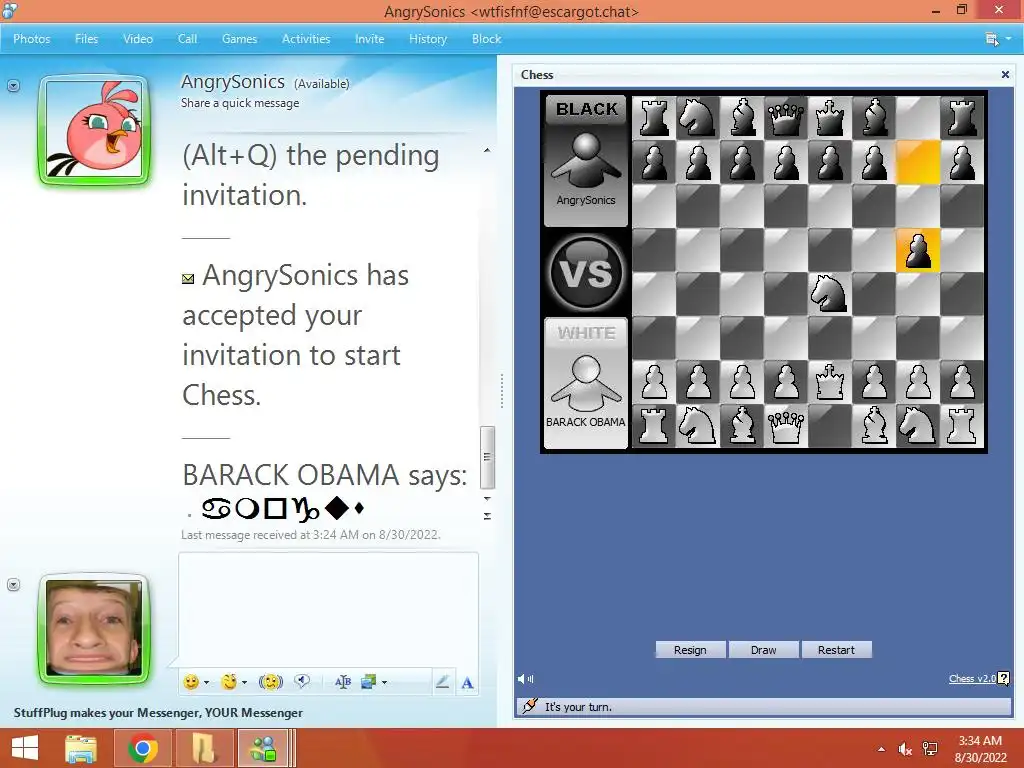This screenshot has height=768, width=1024.
Task: Click the conversation scrollbar thumb
Action: tap(487, 457)
